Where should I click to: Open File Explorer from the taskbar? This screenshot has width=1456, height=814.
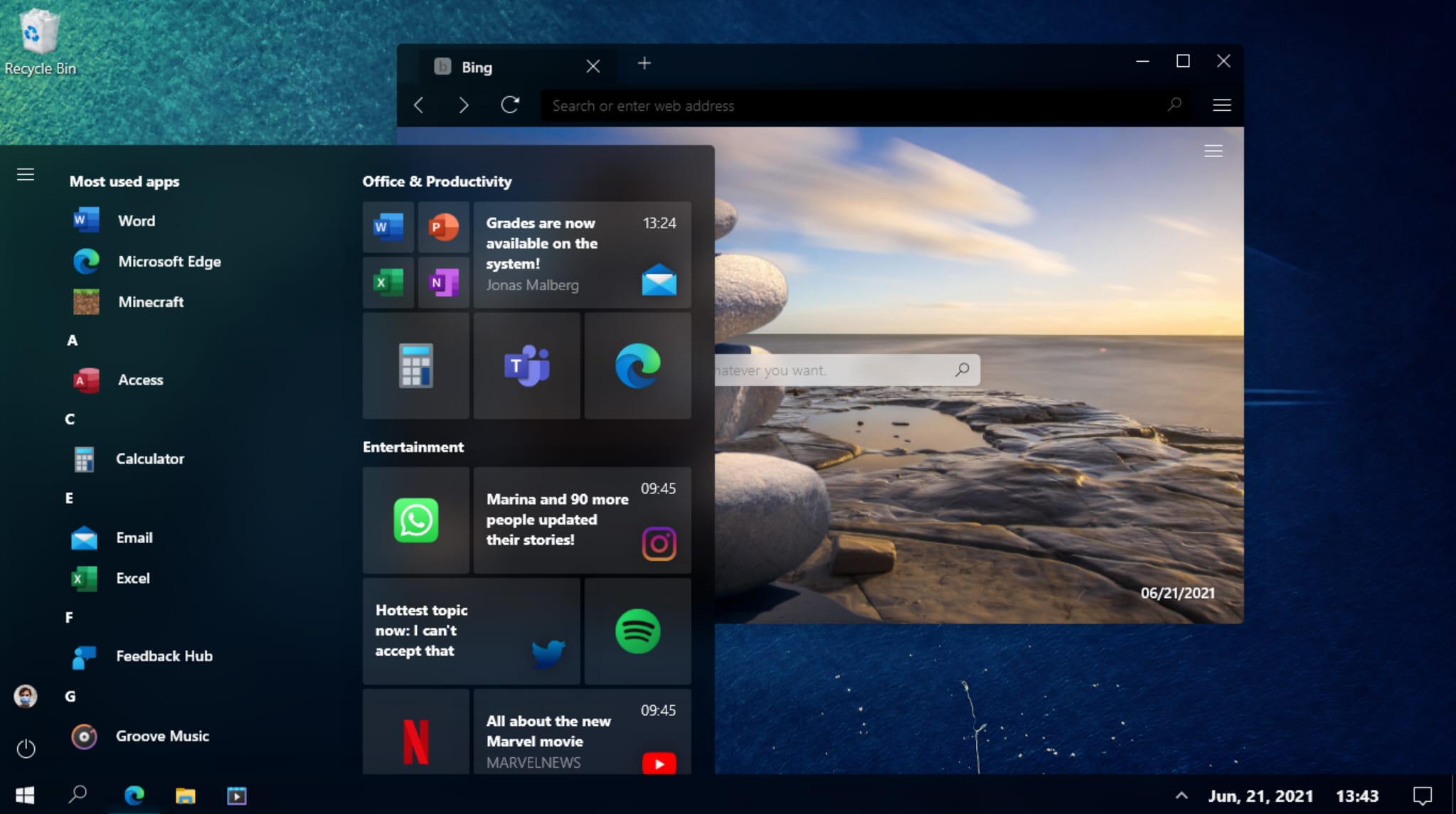pyautogui.click(x=186, y=796)
